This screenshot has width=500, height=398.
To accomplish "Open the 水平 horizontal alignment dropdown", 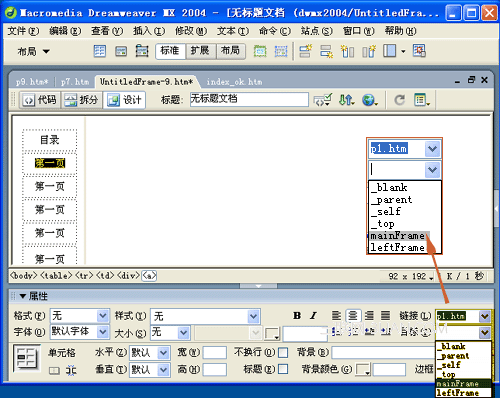I will tap(163, 353).
